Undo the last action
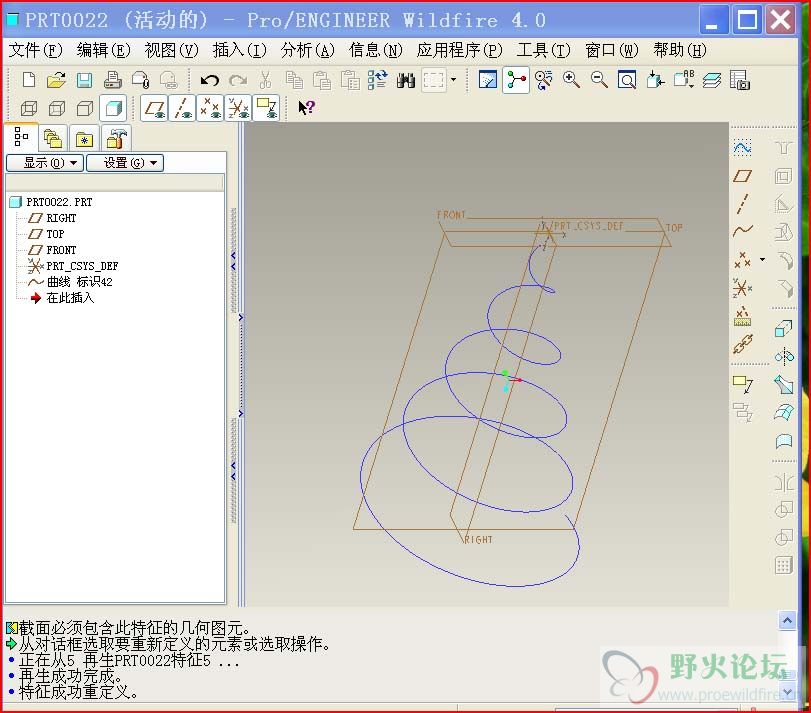This screenshot has height=713, width=811. [x=209, y=80]
